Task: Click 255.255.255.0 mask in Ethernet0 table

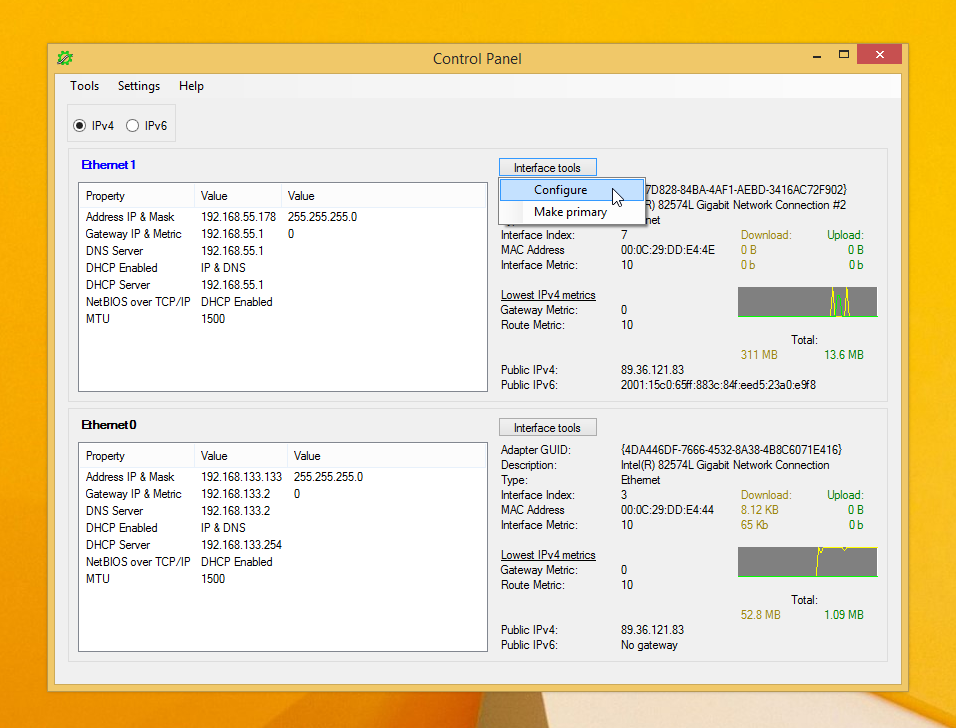Action: click(x=328, y=477)
